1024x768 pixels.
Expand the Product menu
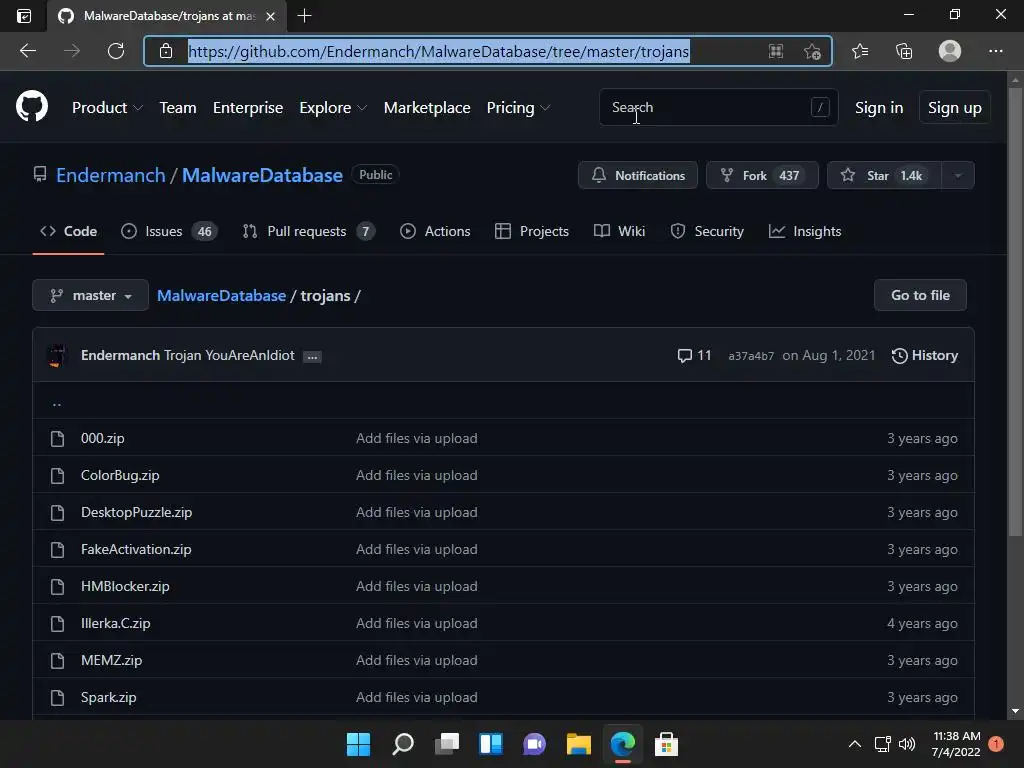107,108
